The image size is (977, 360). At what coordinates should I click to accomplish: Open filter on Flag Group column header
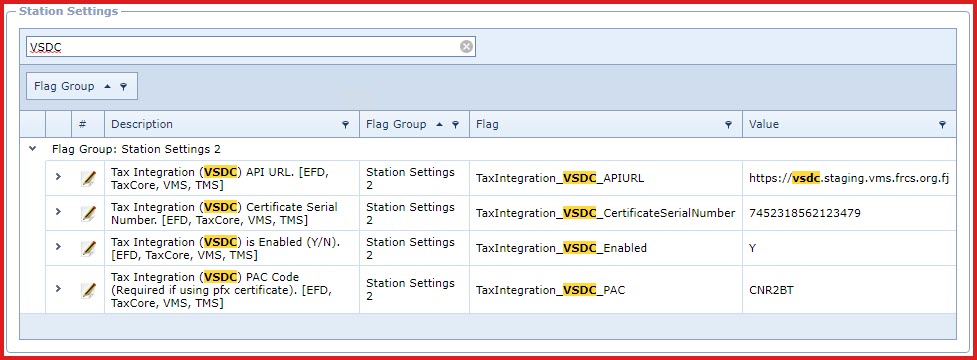(x=455, y=125)
